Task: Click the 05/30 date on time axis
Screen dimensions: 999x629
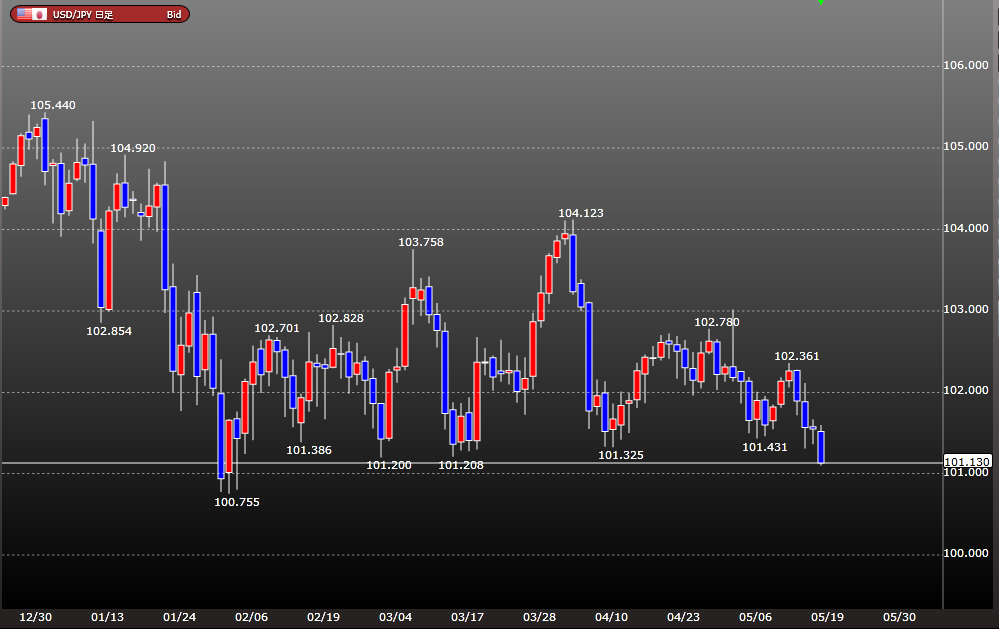Action: pos(899,617)
